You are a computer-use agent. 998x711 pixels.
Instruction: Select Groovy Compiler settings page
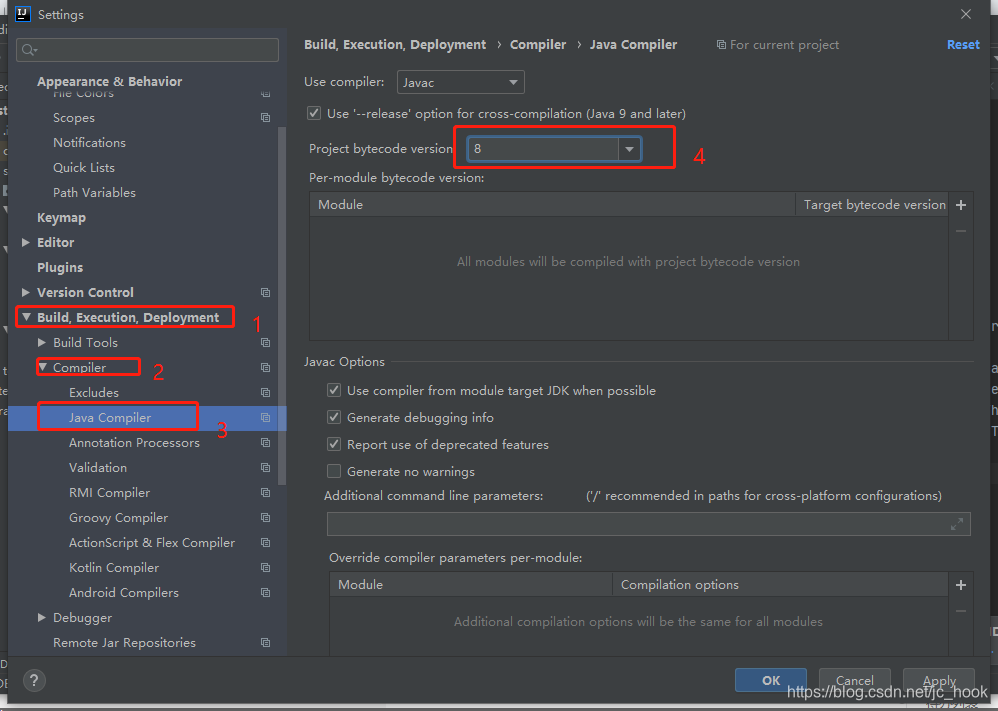coord(118,517)
